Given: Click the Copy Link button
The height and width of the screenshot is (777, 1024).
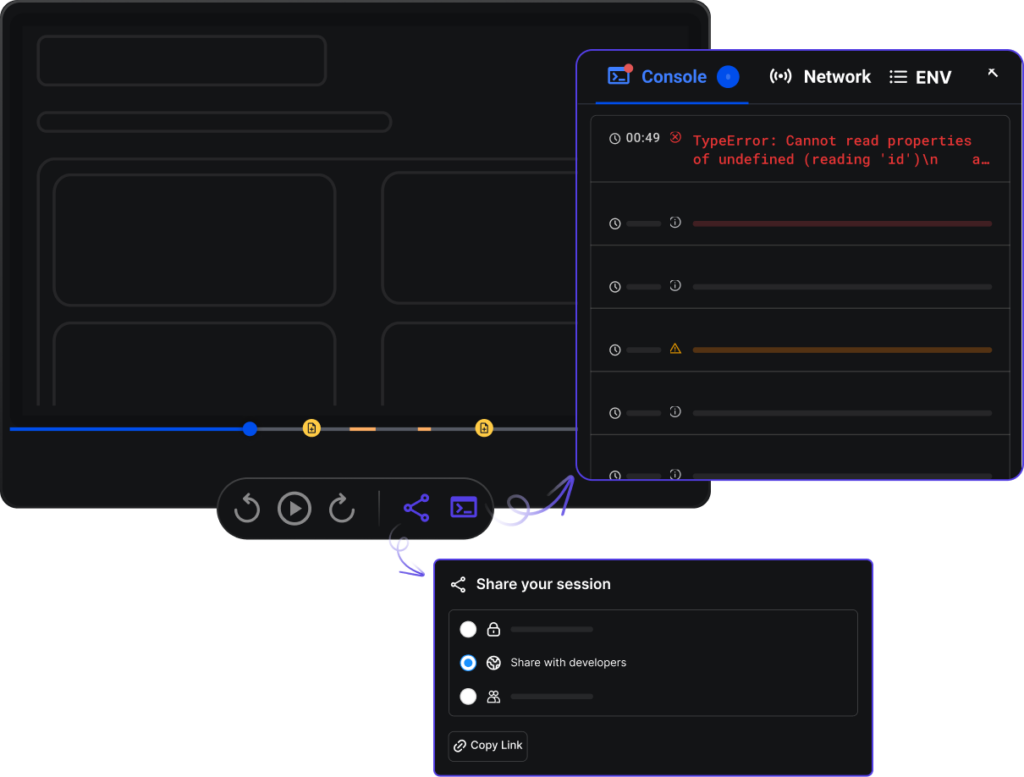Looking at the screenshot, I should [x=487, y=745].
